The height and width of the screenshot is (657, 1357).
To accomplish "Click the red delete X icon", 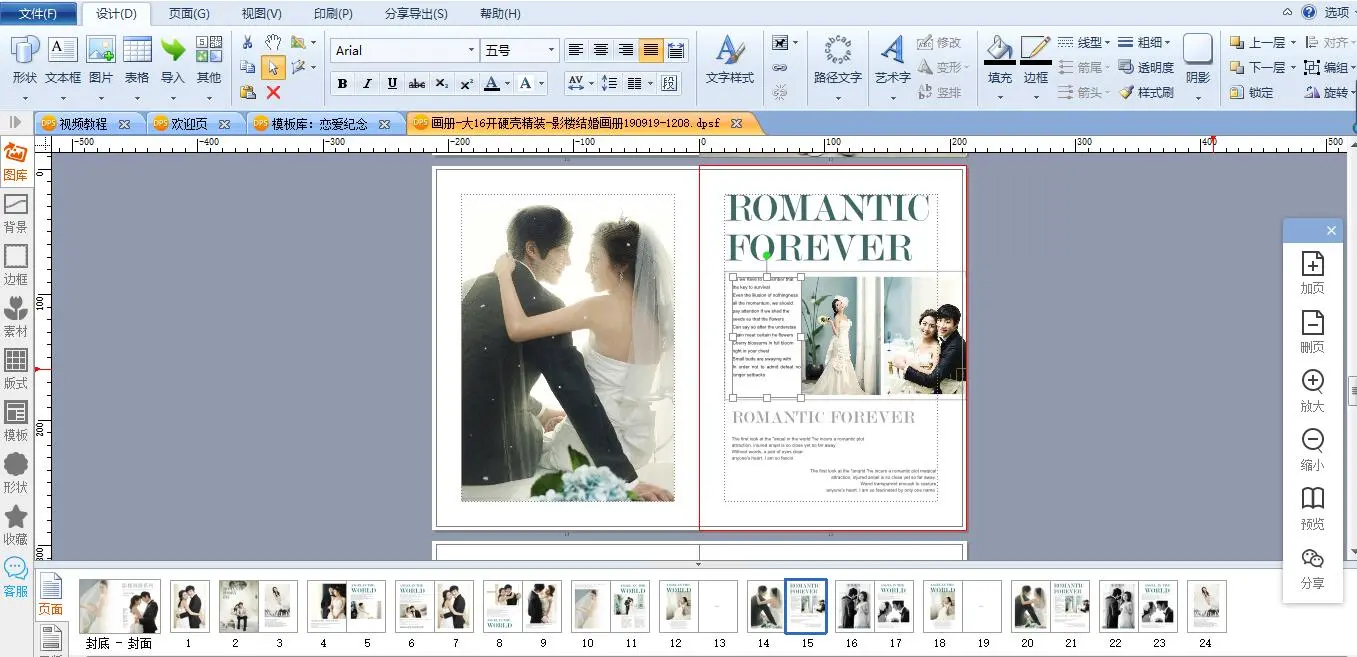I will pyautogui.click(x=273, y=92).
